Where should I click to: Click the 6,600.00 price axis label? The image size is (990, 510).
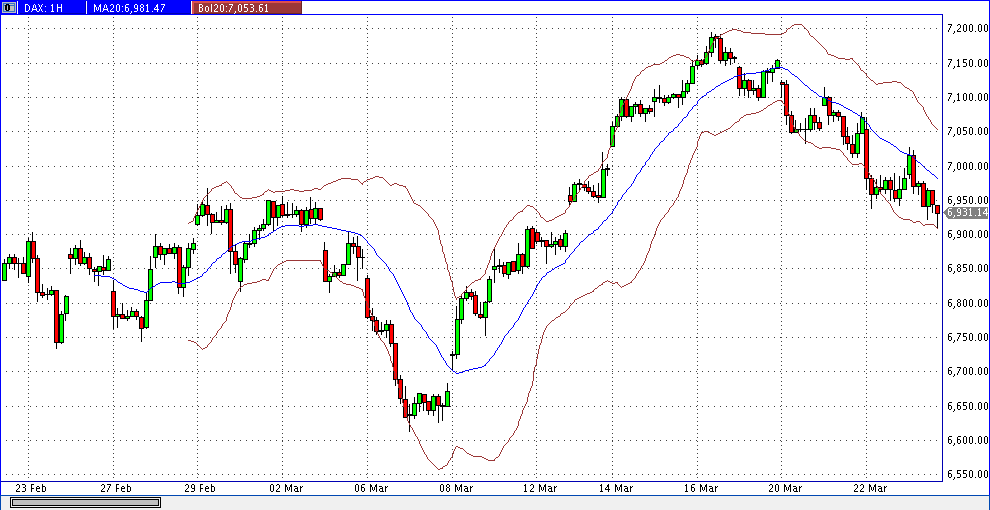coord(967,440)
